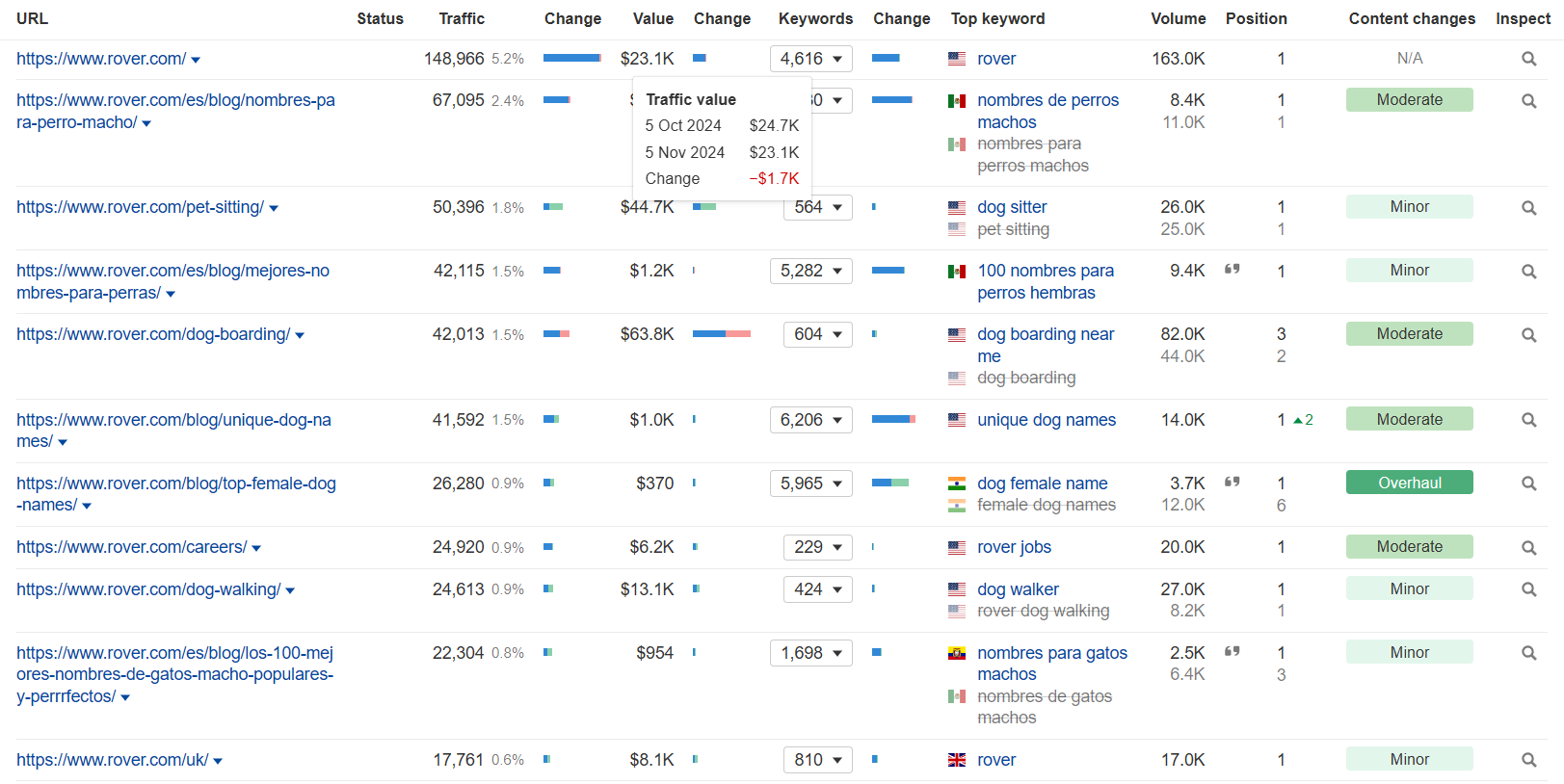This screenshot has height=784, width=1564.
Task: Click Ecuador flag beside nombres para gatos machos
Action: (957, 653)
